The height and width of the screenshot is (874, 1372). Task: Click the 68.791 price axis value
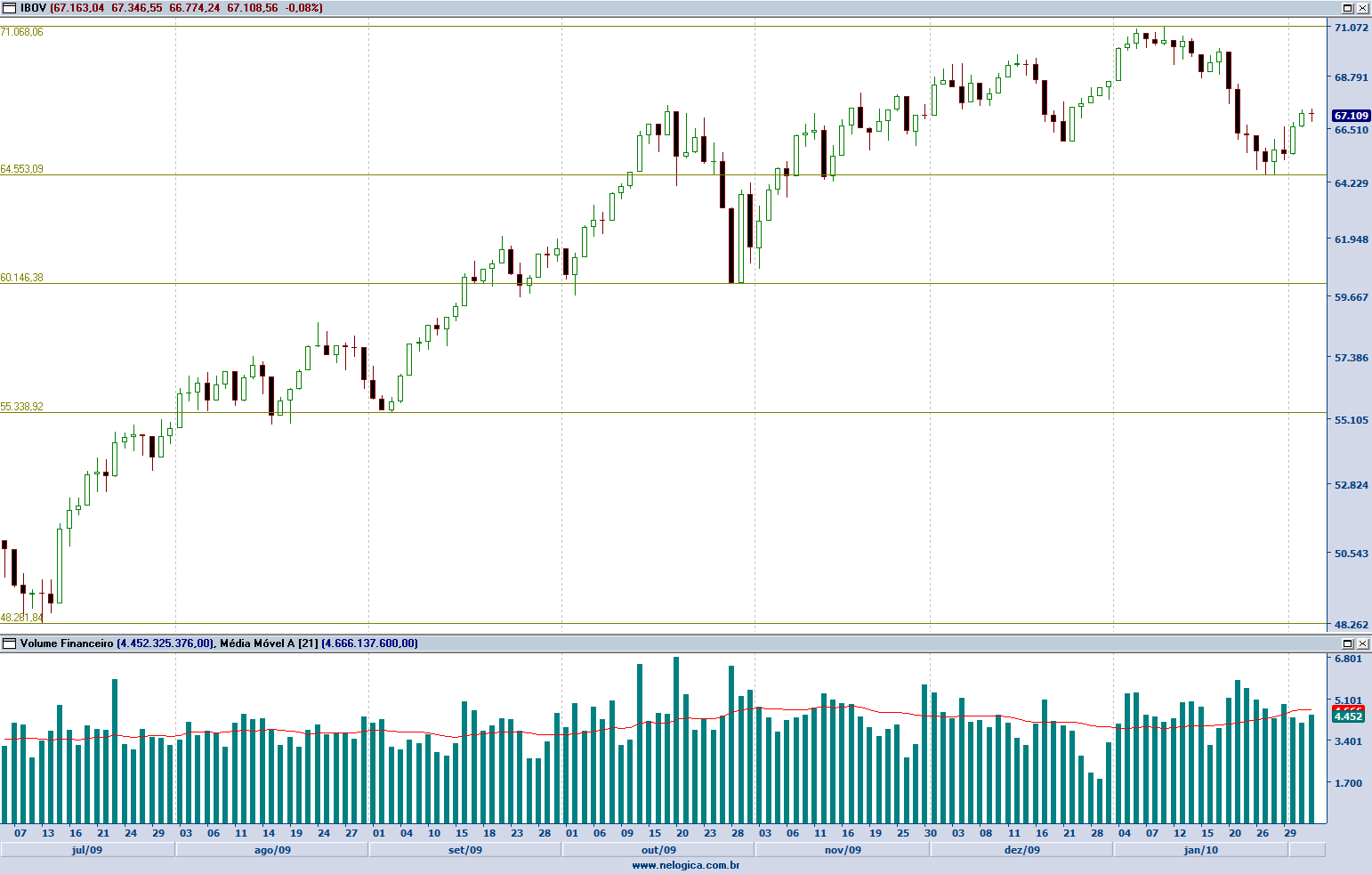(x=1351, y=77)
